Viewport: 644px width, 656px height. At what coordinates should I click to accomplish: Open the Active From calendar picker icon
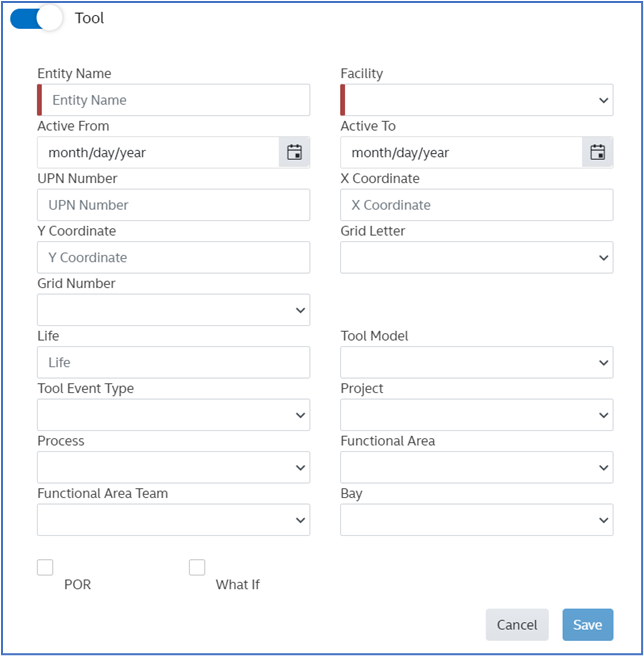point(294,152)
